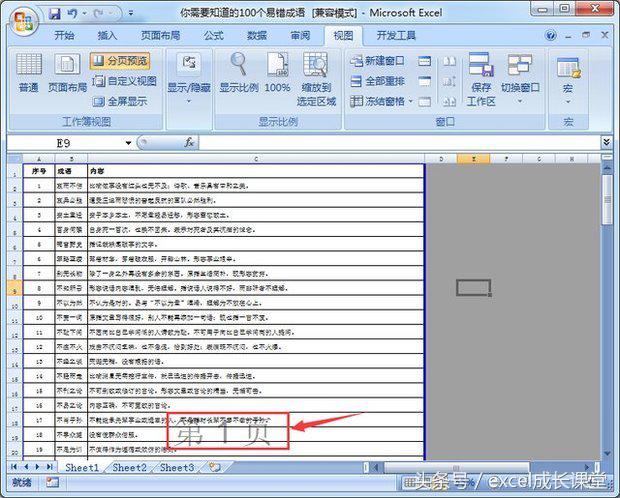
Task: Save the workbook from quick access toolbar
Action: click(55, 13)
